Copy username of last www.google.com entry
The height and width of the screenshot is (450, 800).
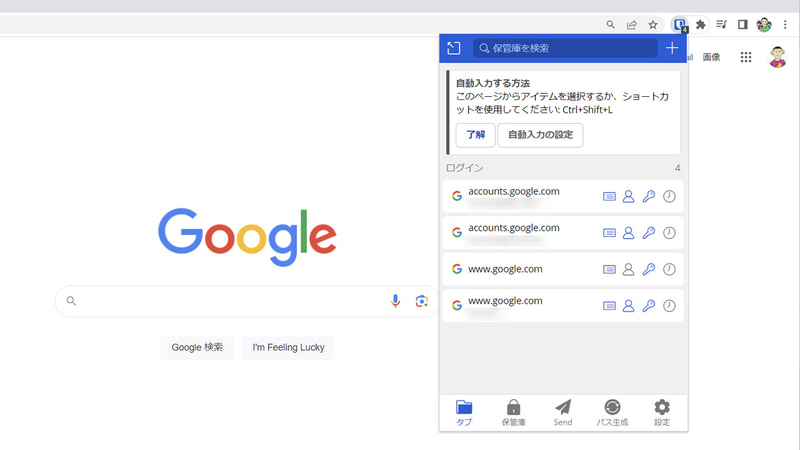[629, 306]
